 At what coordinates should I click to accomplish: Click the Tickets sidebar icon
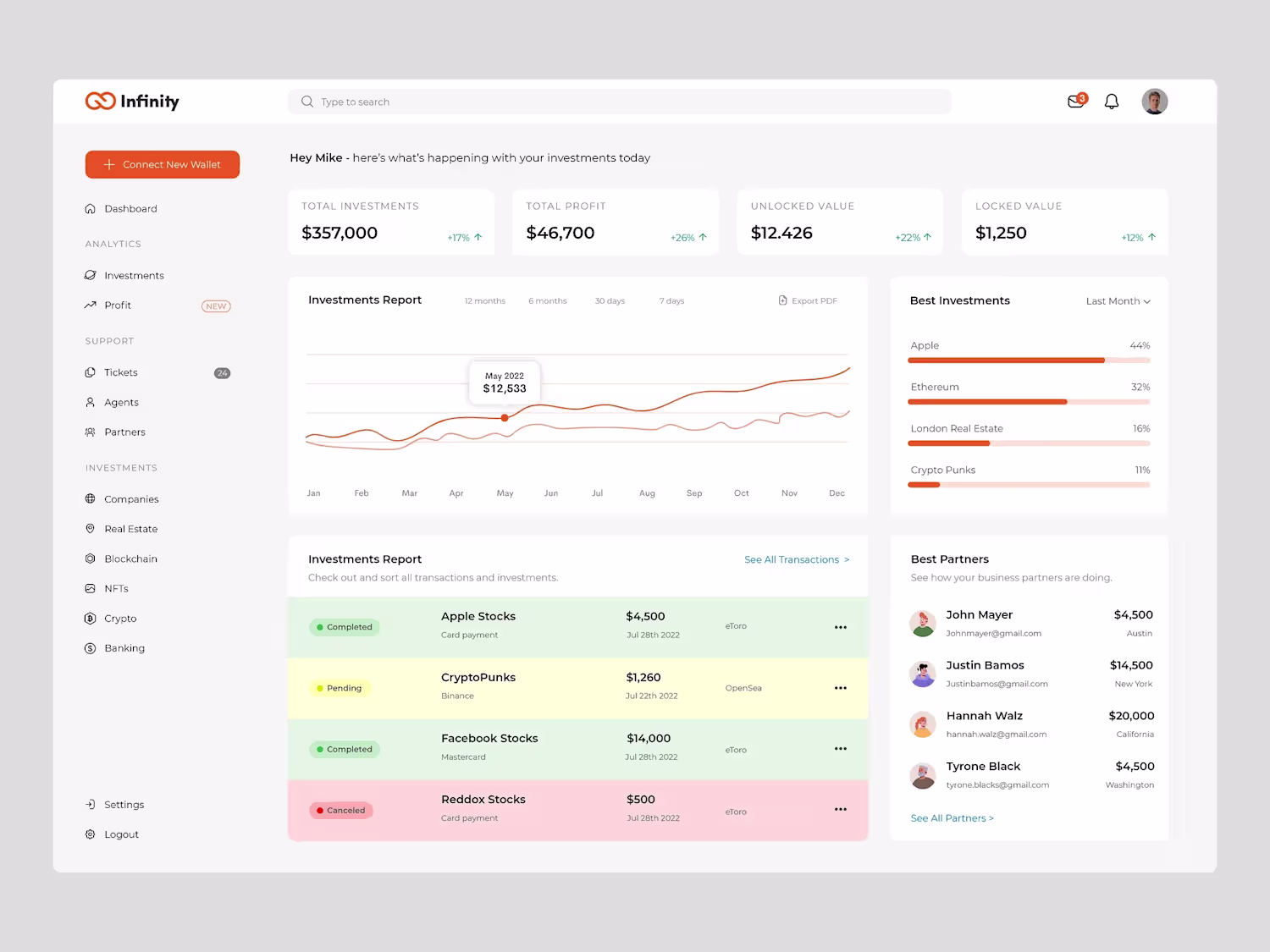[x=91, y=372]
